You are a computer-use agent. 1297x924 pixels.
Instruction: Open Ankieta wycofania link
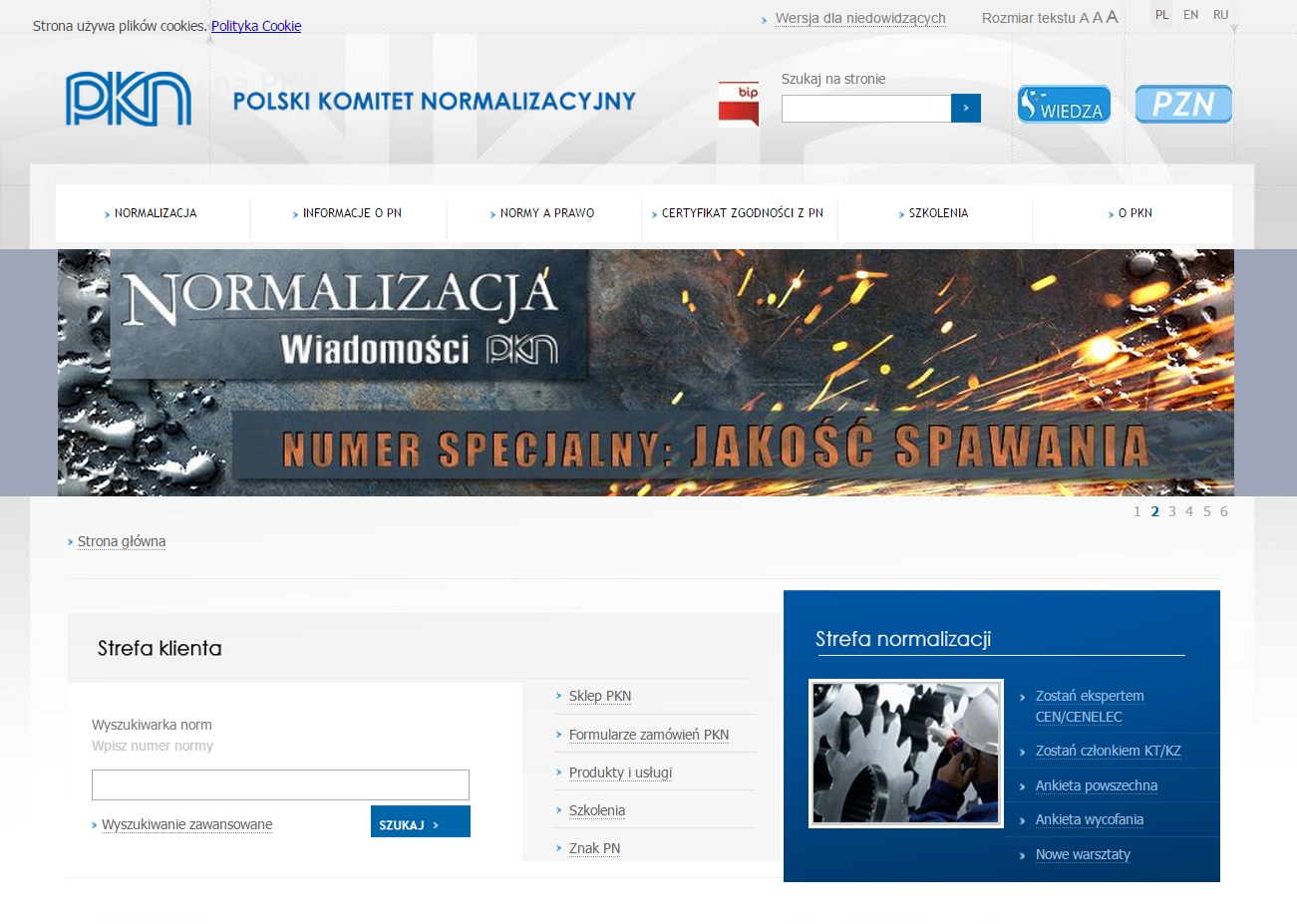pyautogui.click(x=1090, y=819)
